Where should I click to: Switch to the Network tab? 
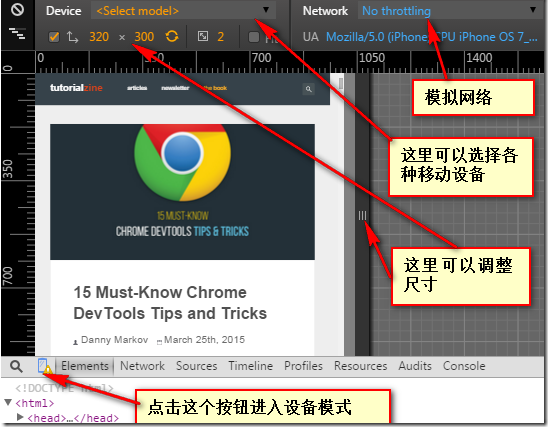point(142,366)
